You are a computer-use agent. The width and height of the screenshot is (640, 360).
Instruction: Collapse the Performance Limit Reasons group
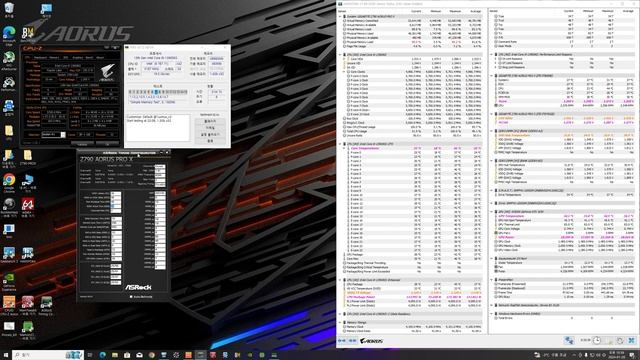point(491,54)
